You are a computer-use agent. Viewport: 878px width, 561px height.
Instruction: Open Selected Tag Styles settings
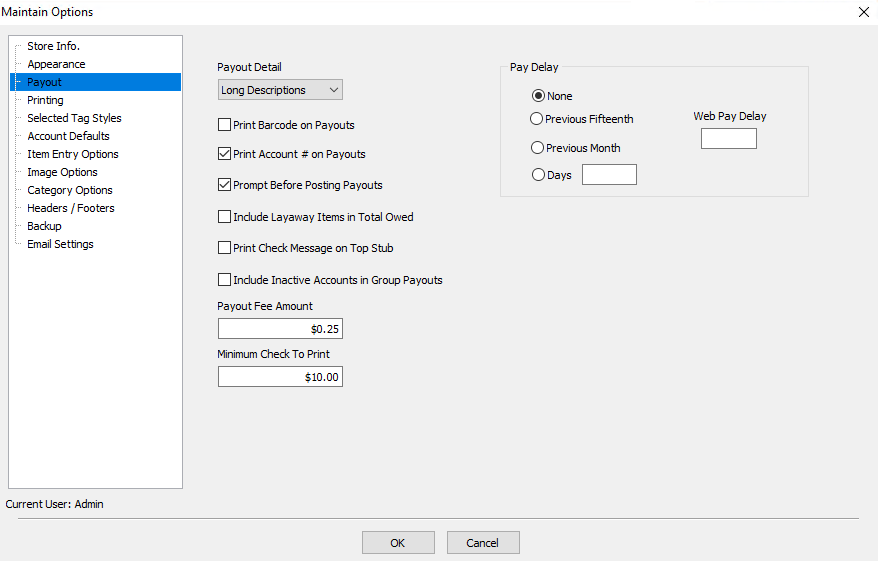click(x=74, y=118)
